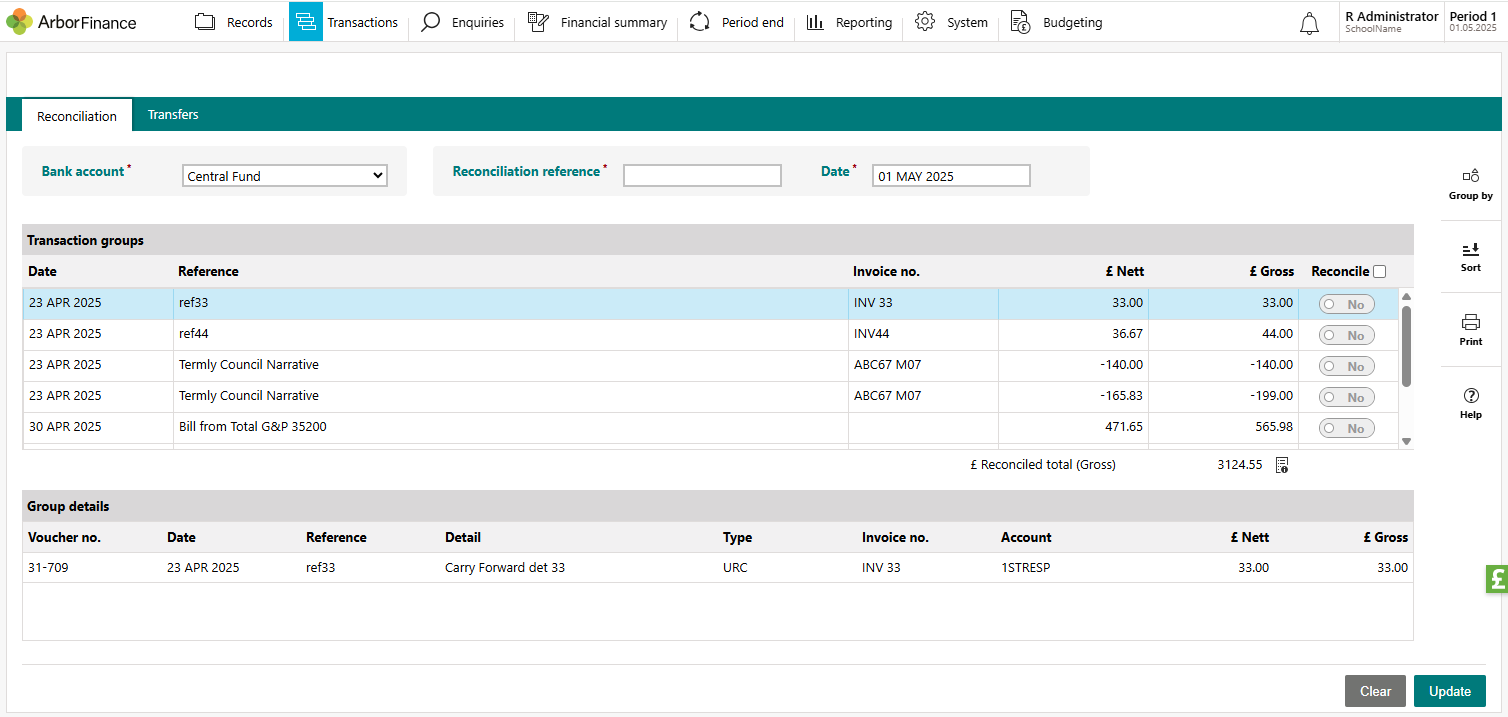The height and width of the screenshot is (717, 1508).
Task: Toggle reconcile for ref44 row
Action: tap(1346, 335)
